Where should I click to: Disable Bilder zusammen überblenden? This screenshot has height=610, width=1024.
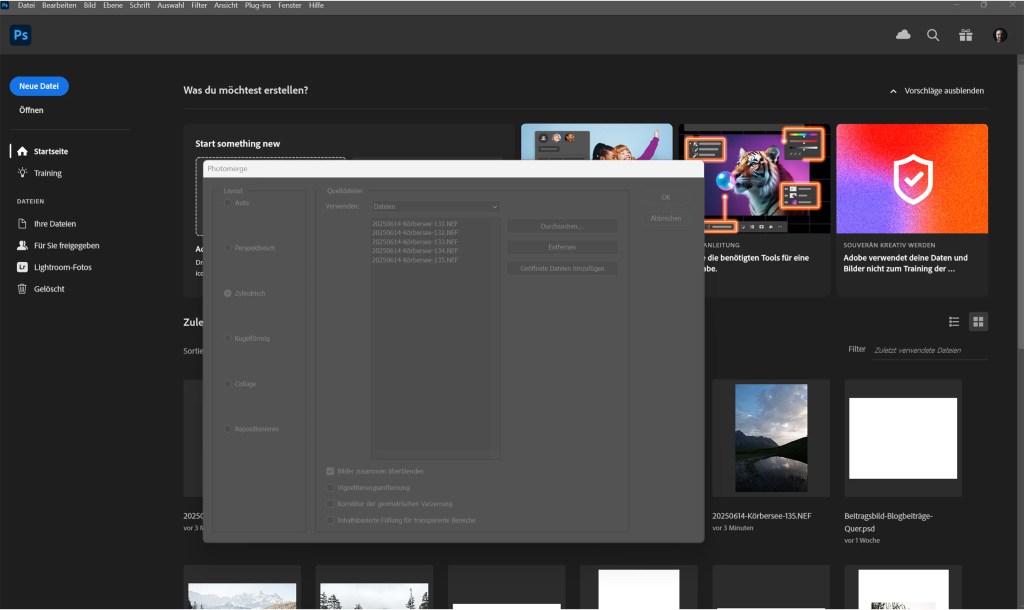coord(331,470)
